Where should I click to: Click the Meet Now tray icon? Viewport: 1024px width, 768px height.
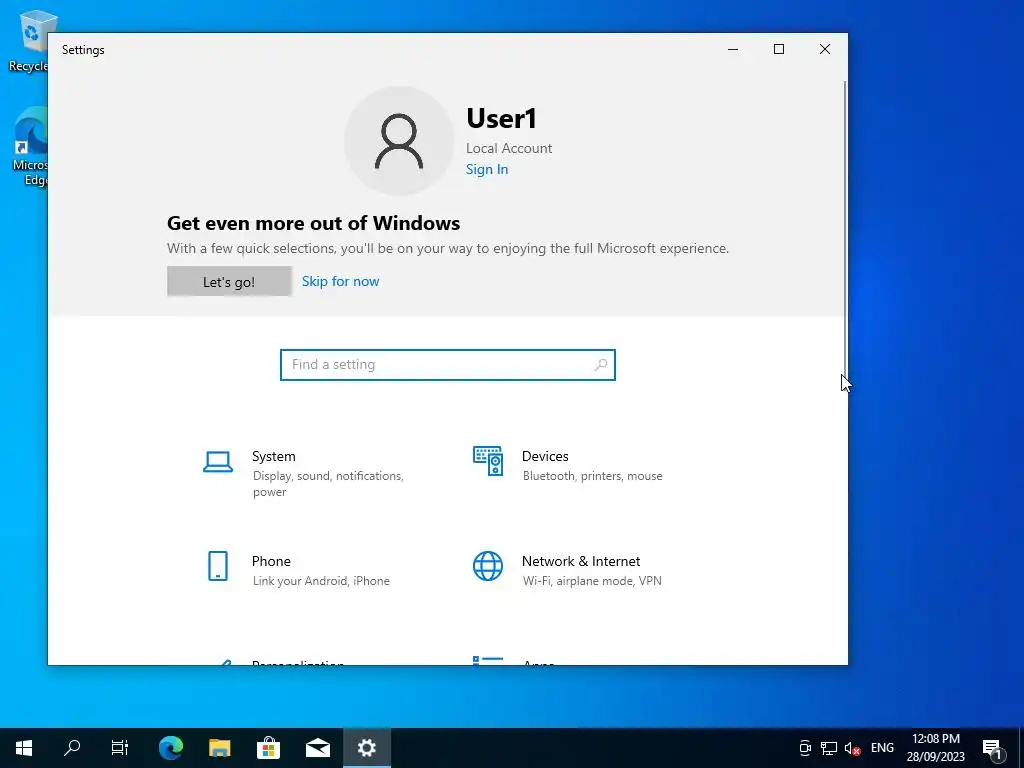[x=805, y=748]
